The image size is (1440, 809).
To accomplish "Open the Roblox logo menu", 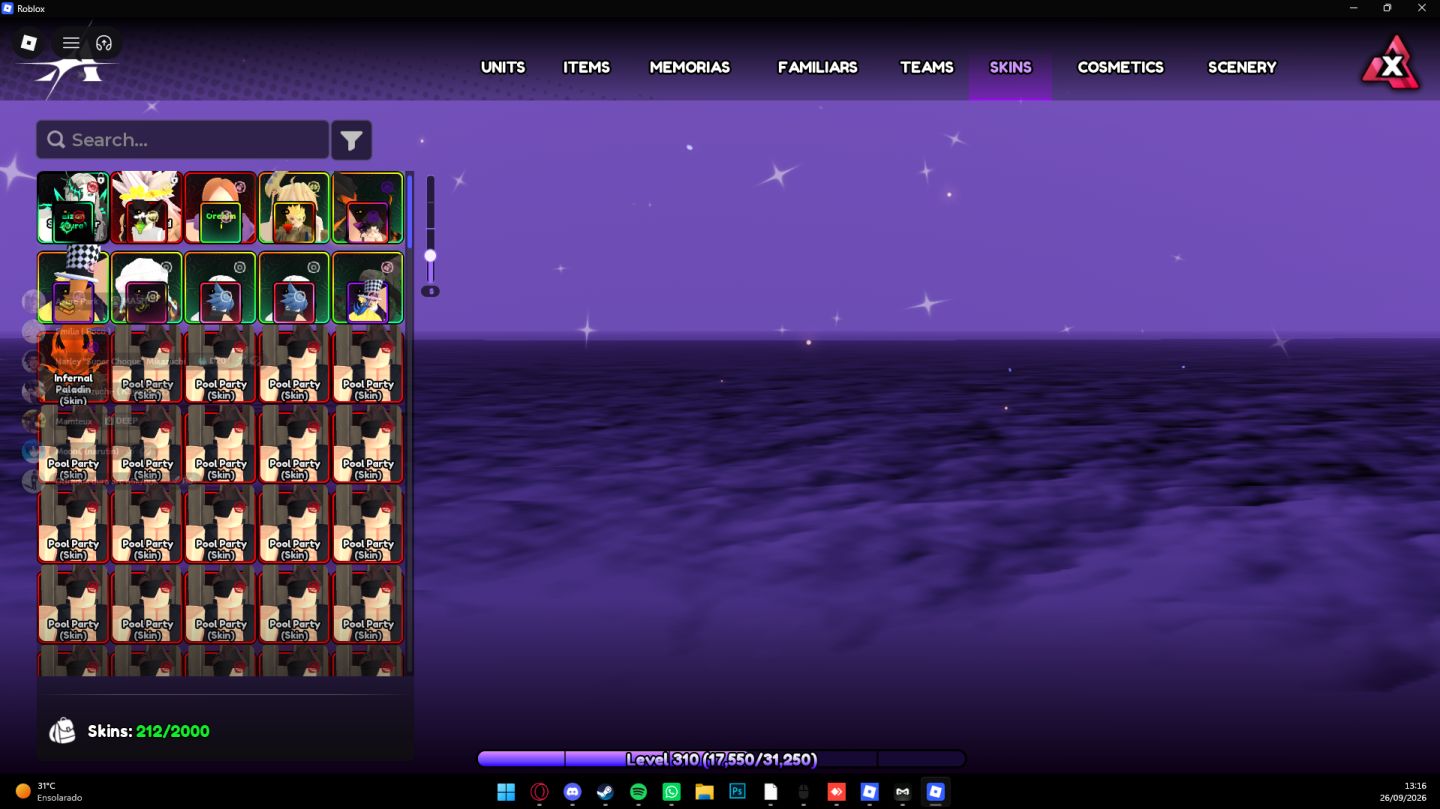I will tap(29, 43).
